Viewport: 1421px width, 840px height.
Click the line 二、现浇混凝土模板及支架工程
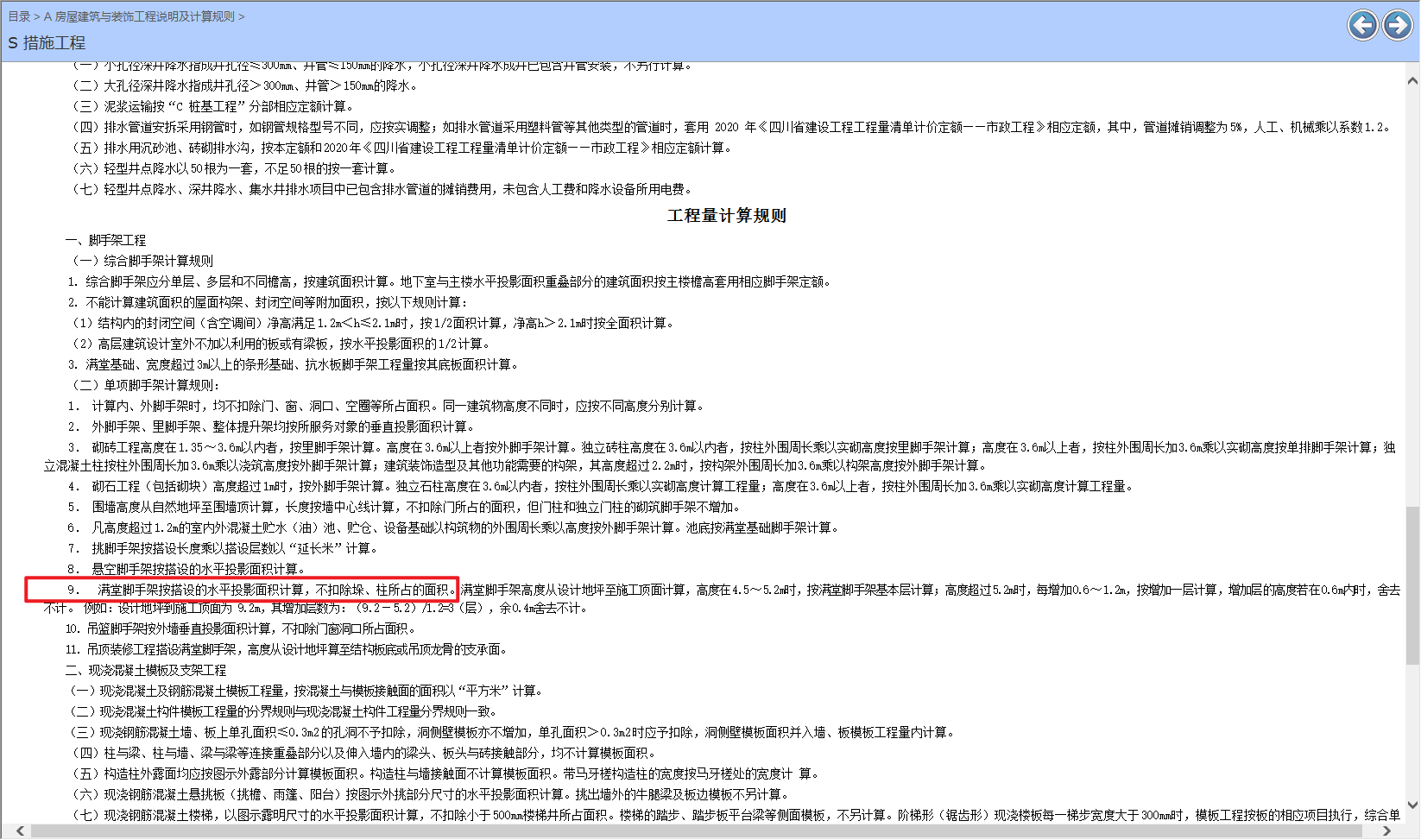click(145, 670)
